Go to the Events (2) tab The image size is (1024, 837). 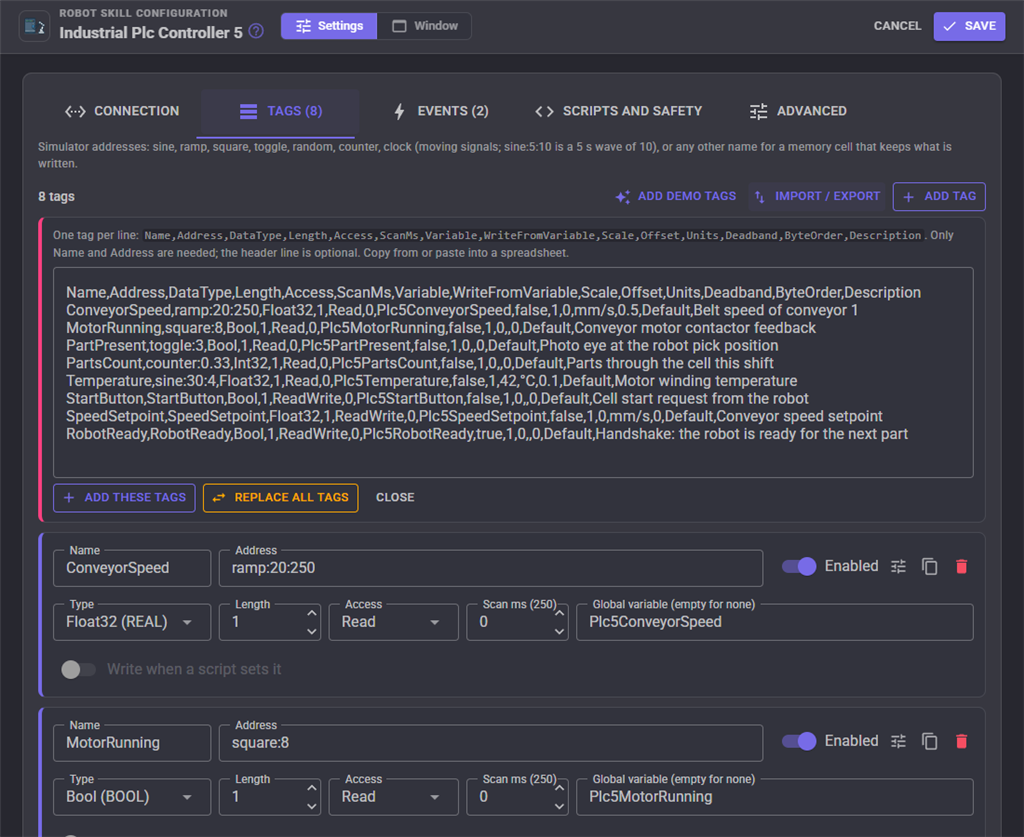(x=441, y=112)
